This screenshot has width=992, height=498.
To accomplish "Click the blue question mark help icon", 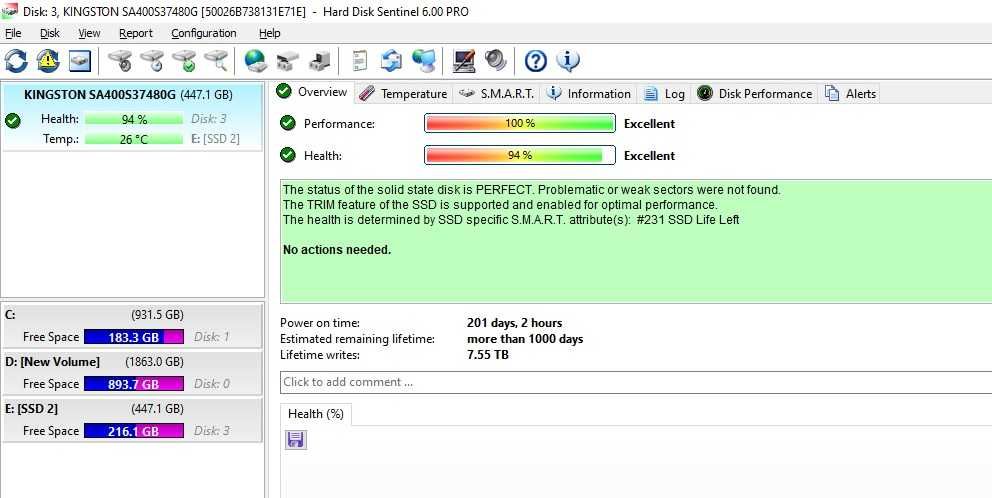I will coord(536,61).
